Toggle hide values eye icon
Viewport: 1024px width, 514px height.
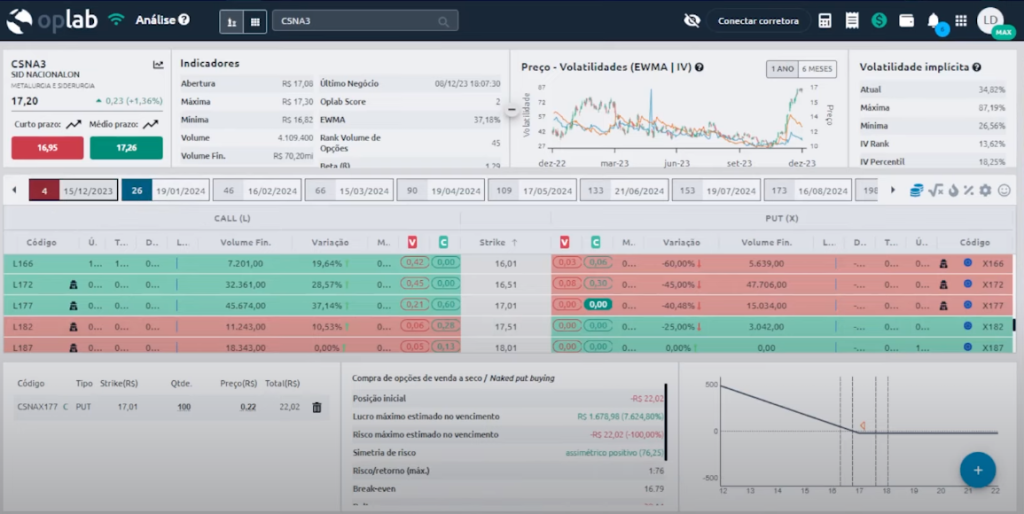point(691,20)
